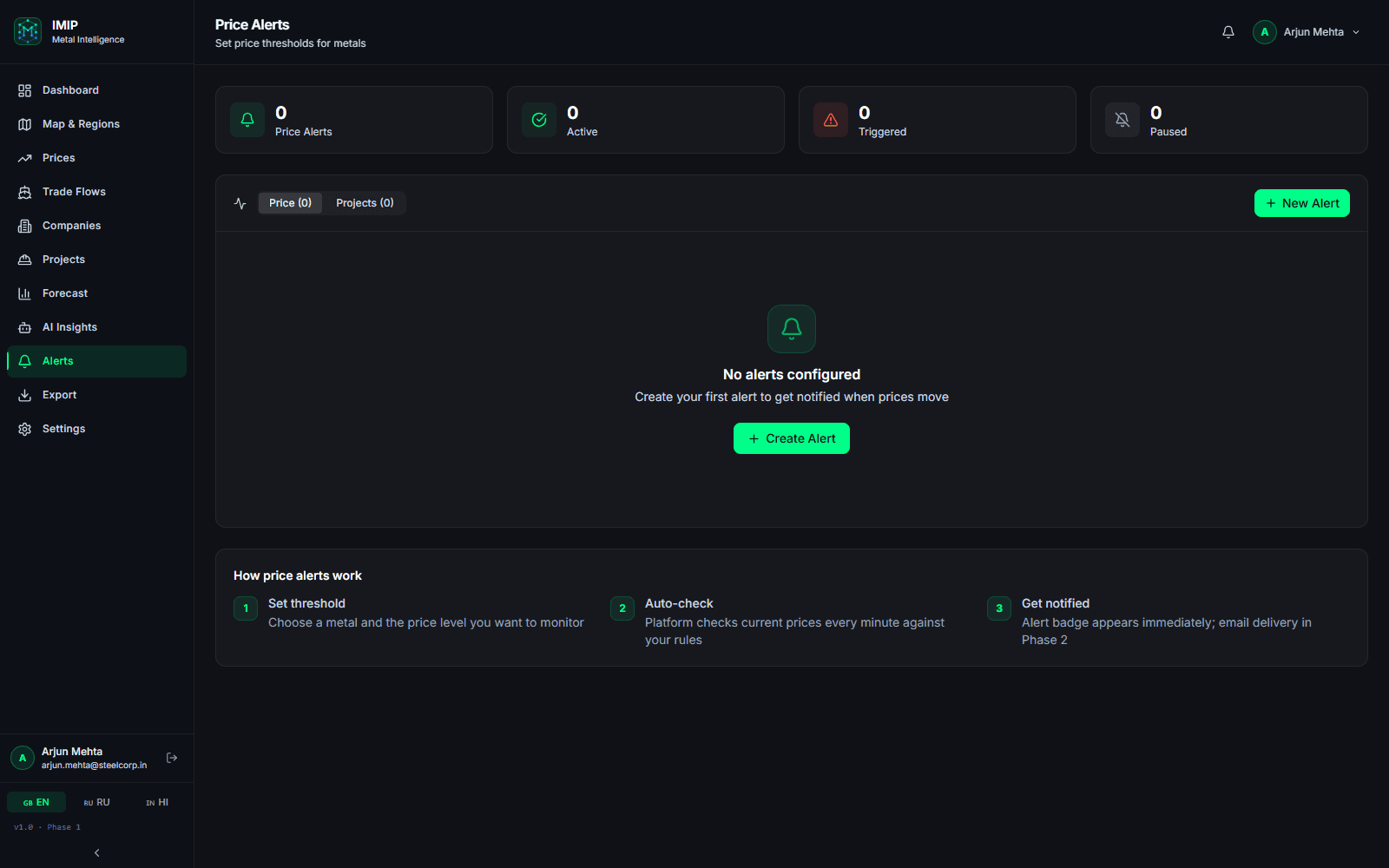Navigate to Companies
1389x868 pixels.
(x=96, y=226)
